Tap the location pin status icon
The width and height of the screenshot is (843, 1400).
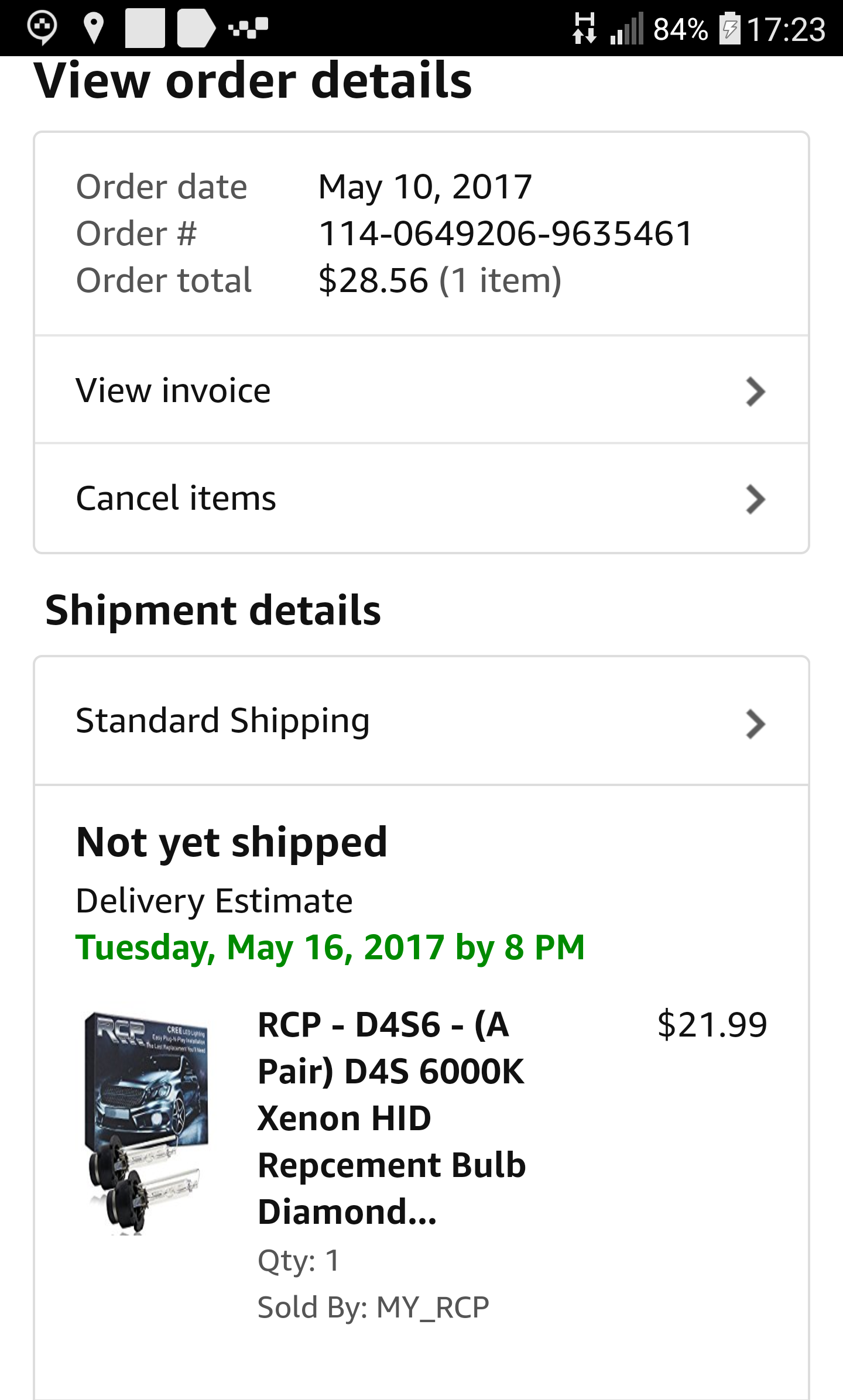point(94,28)
